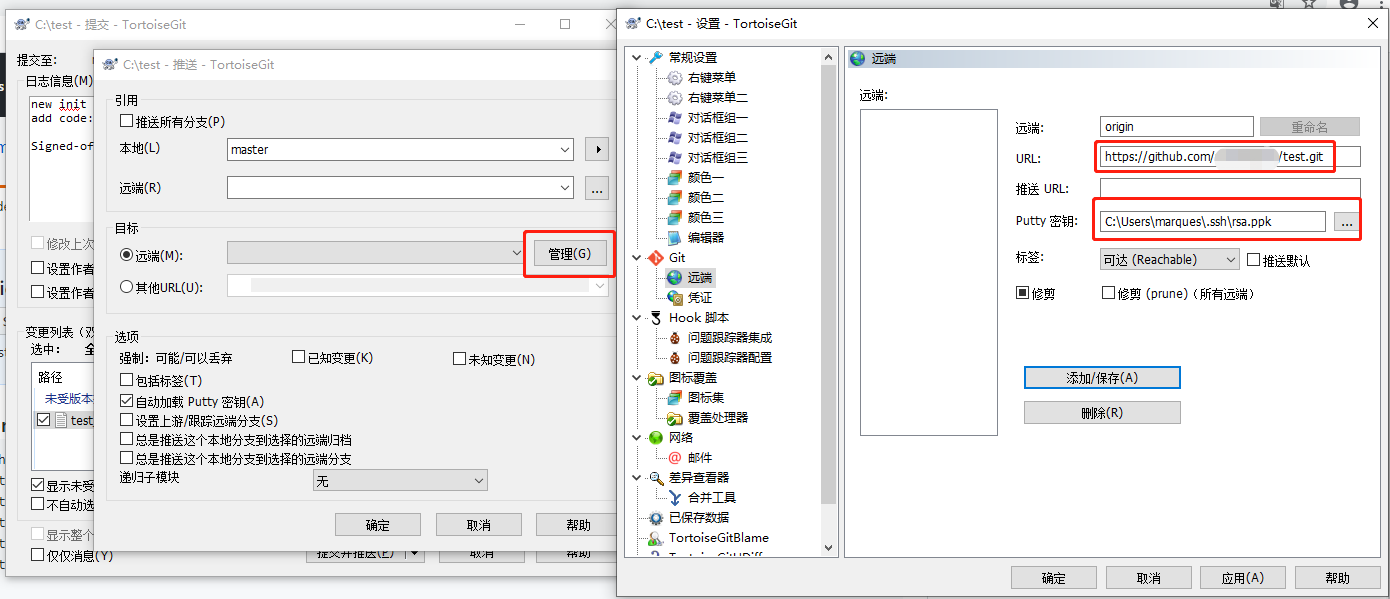1390x599 pixels.
Task: Click 确定 button in push dialog
Action: tap(378, 524)
